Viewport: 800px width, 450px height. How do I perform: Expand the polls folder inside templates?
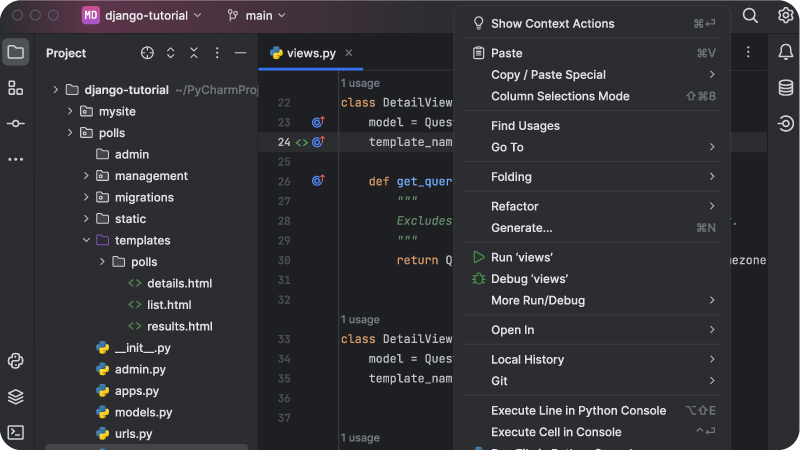click(102, 261)
